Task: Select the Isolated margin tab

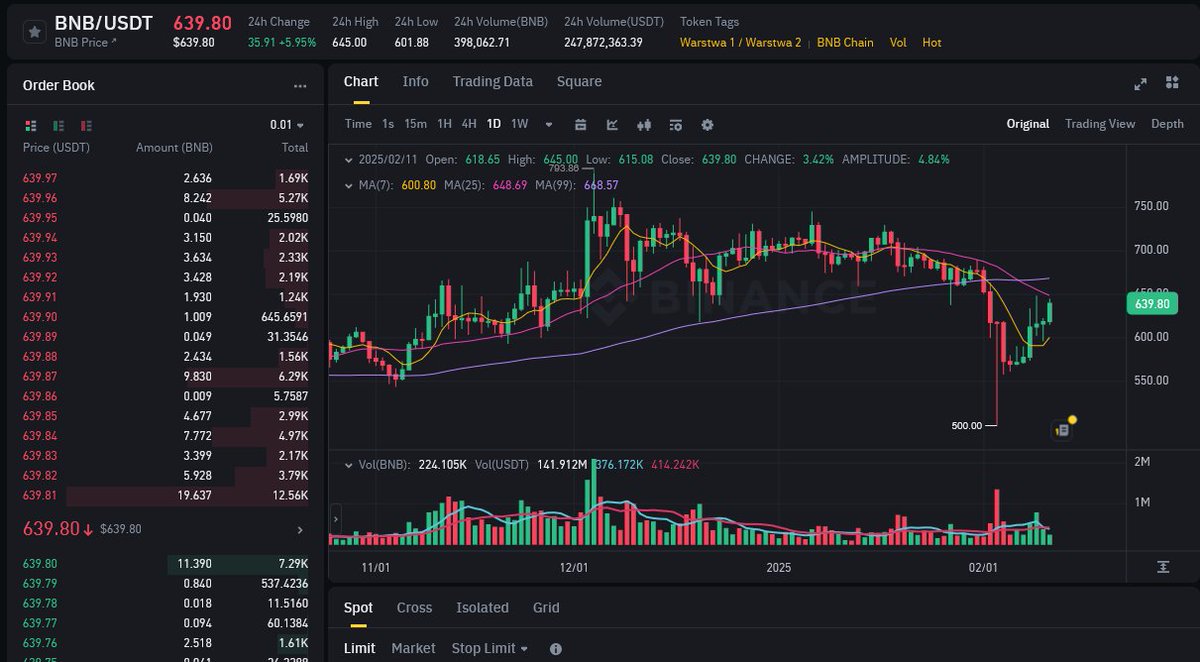Action: (482, 607)
